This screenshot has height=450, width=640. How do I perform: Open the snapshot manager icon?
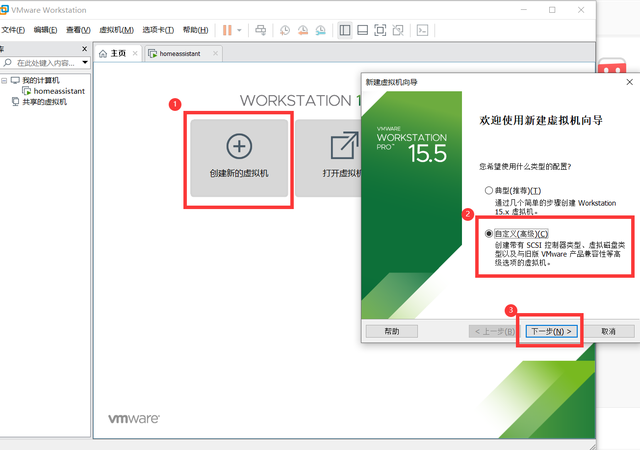tap(321, 30)
